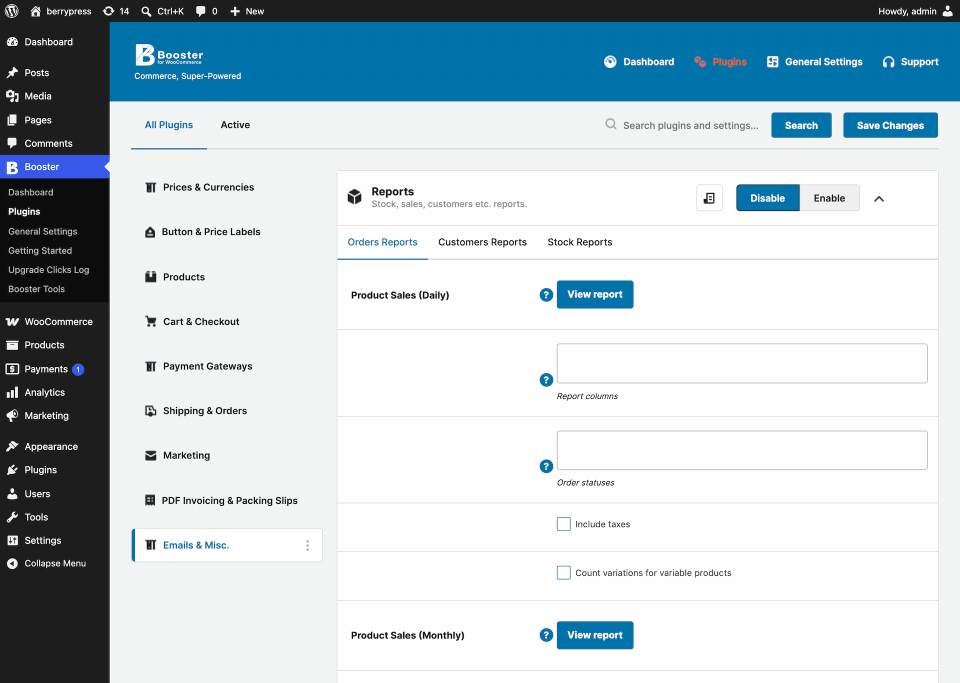This screenshot has height=683, width=960.
Task: Open Users in the admin sidebar
Action: click(x=54, y=494)
